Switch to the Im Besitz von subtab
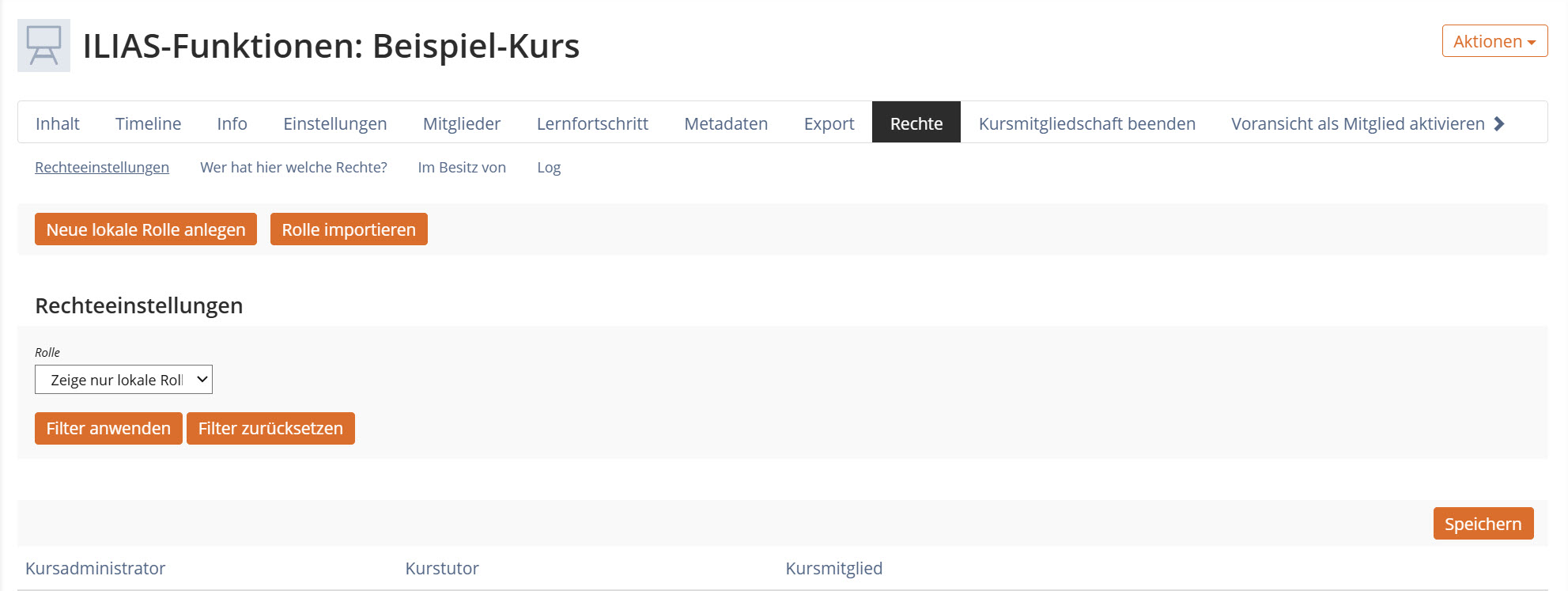The image size is (1568, 591). tap(462, 167)
